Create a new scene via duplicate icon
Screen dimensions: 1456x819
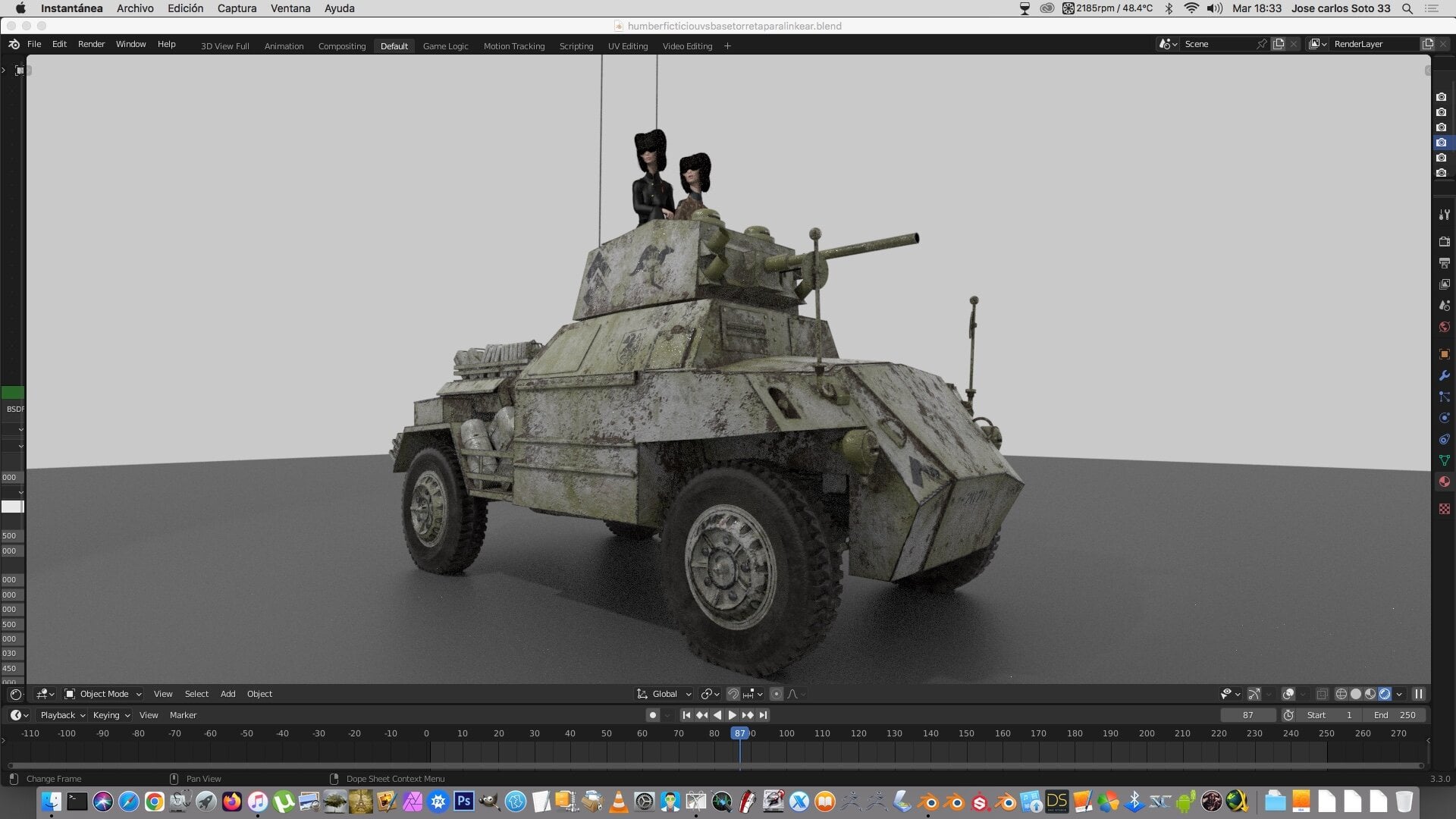click(x=1279, y=44)
